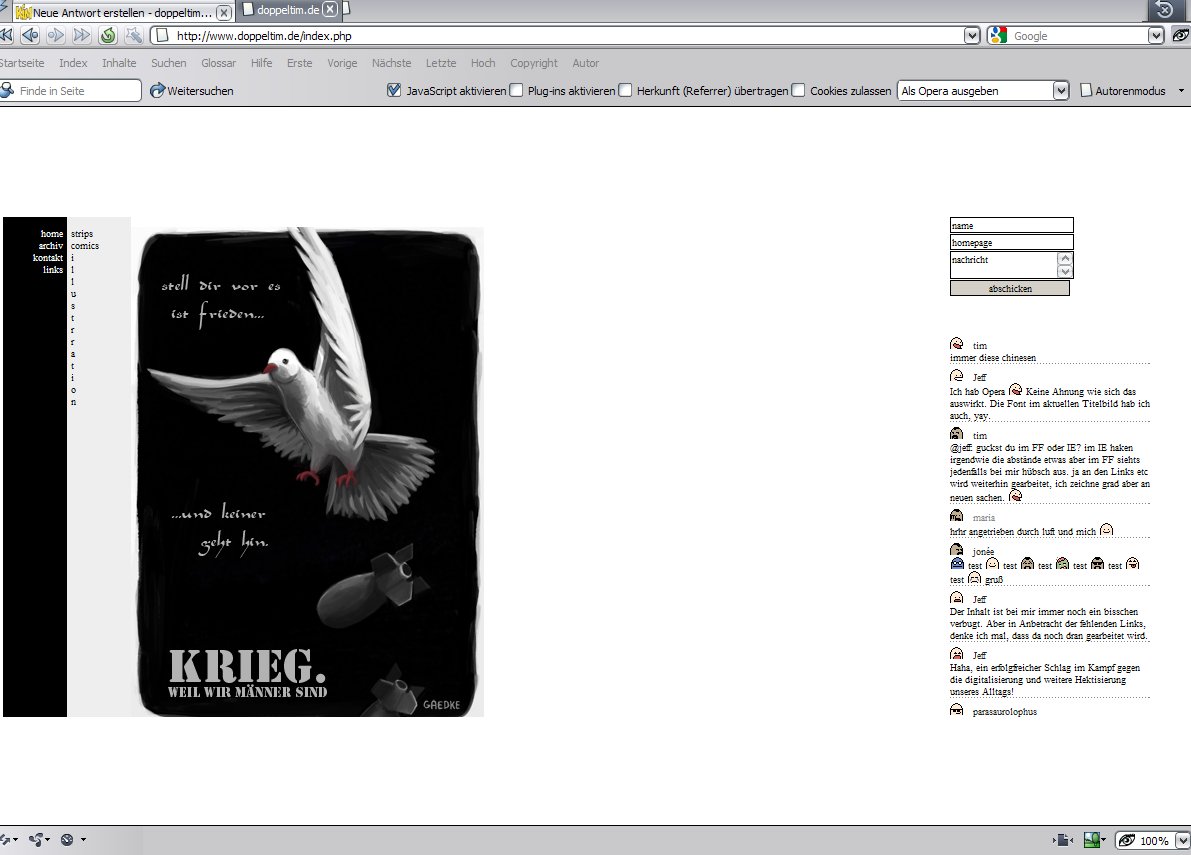This screenshot has width=1191, height=855.
Task: Open the closed tabs trash icon
Action: 1164,10
